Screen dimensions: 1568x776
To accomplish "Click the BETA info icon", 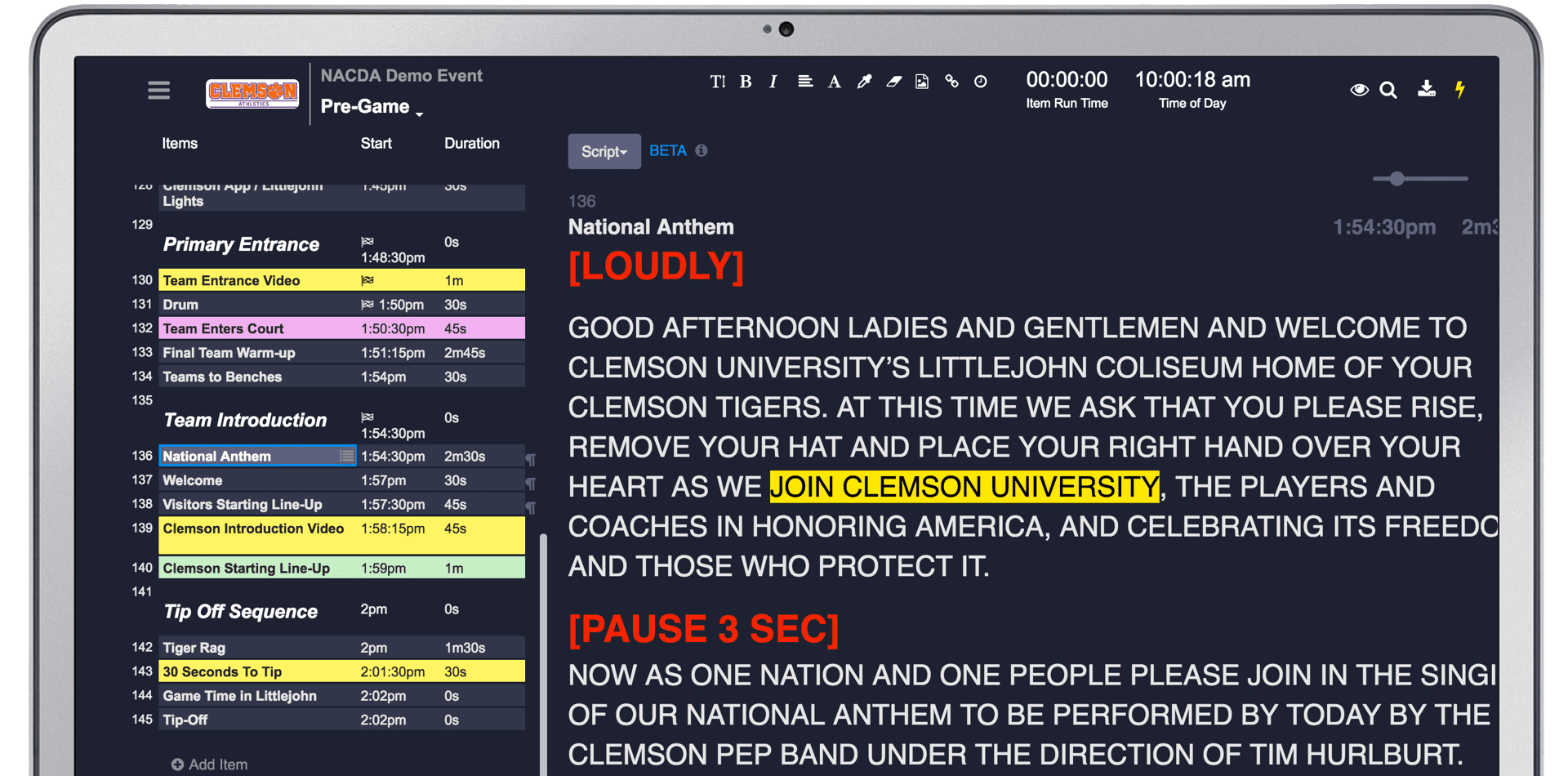I will [x=702, y=150].
